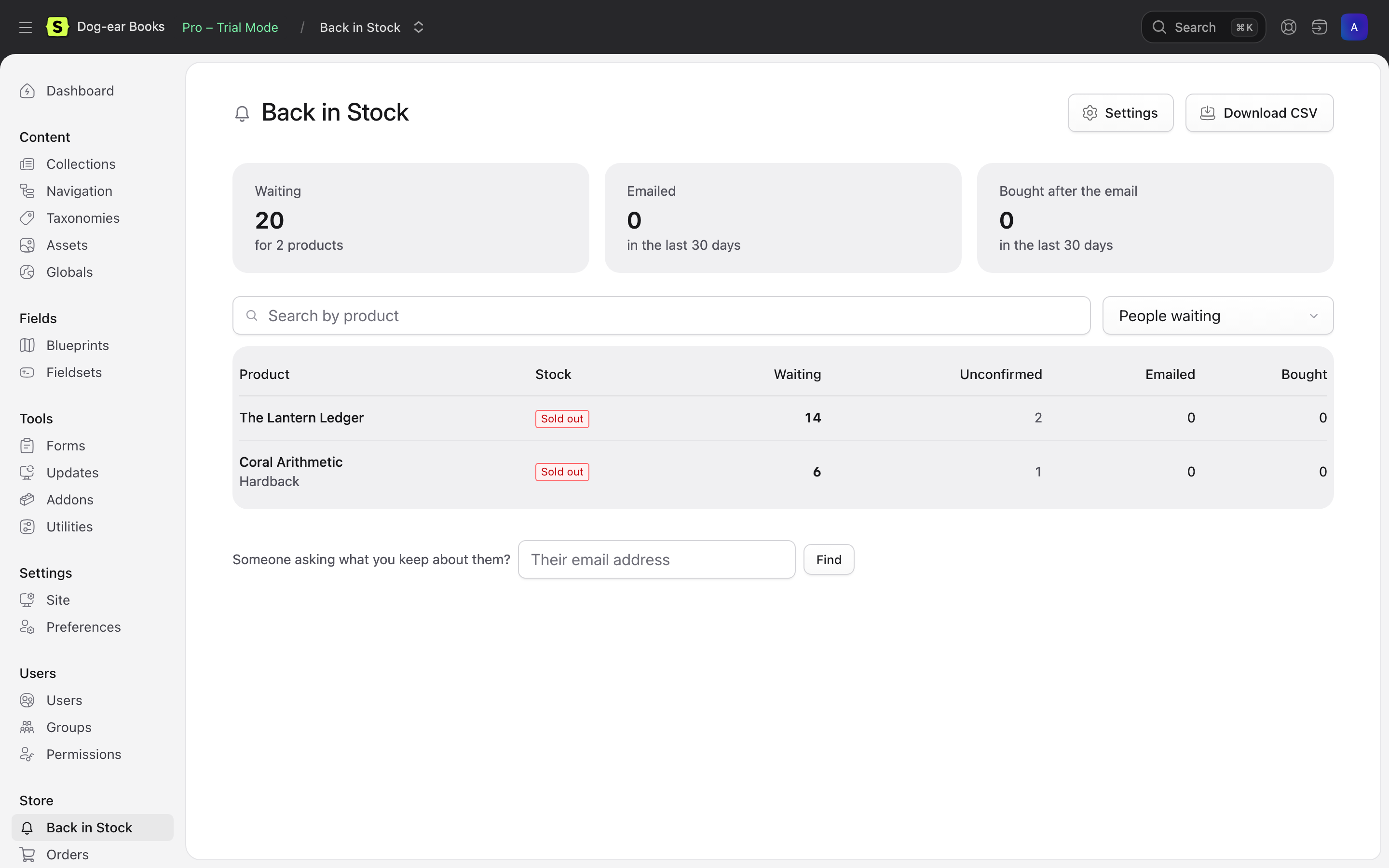Open the support lifebuoy icon
1389x868 pixels.
(x=1289, y=27)
